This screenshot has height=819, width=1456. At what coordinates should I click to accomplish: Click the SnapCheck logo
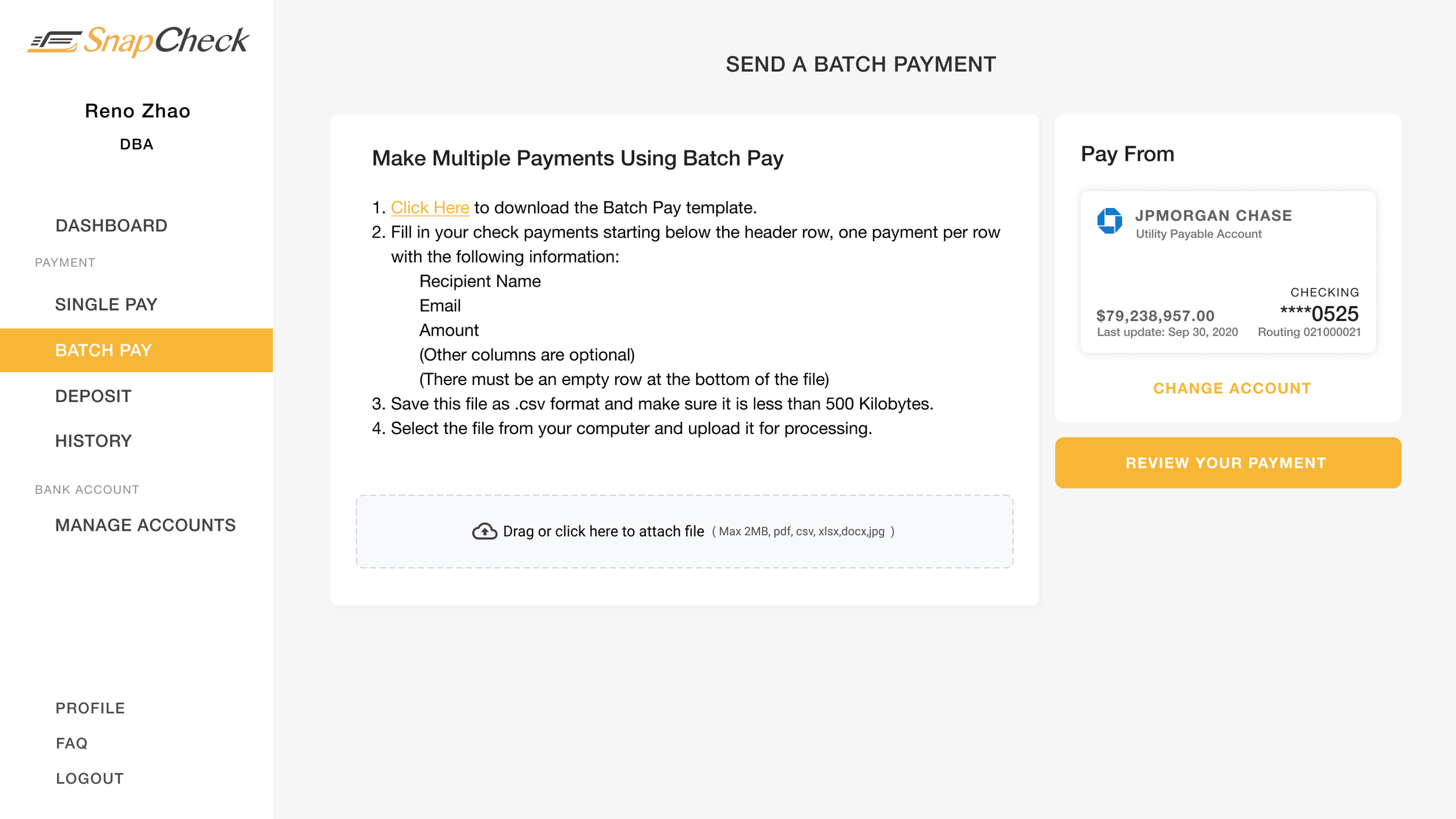point(137,41)
